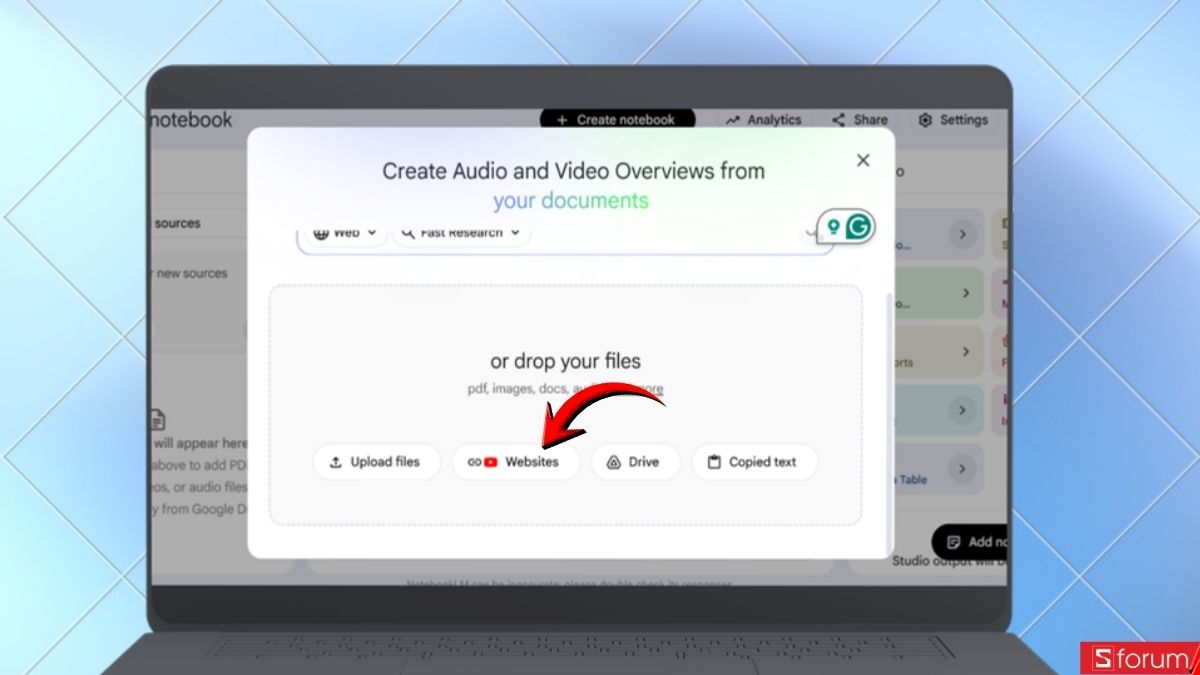Choose Drive as the source
Viewport: 1200px width, 675px height.
[x=635, y=462]
